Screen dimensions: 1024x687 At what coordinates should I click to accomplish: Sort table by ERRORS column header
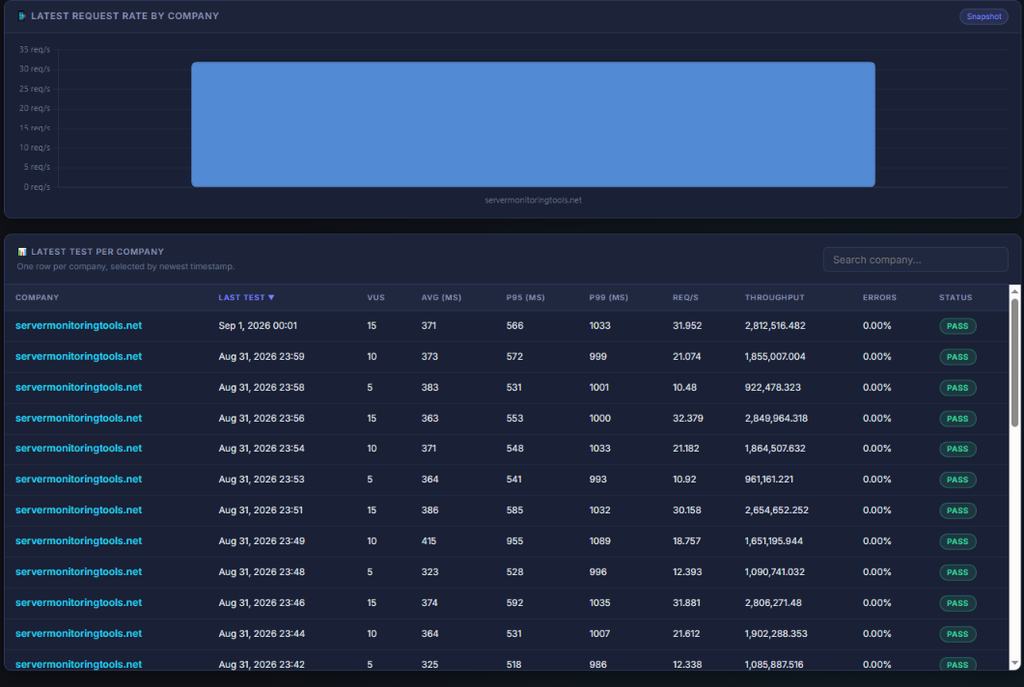(x=879, y=297)
